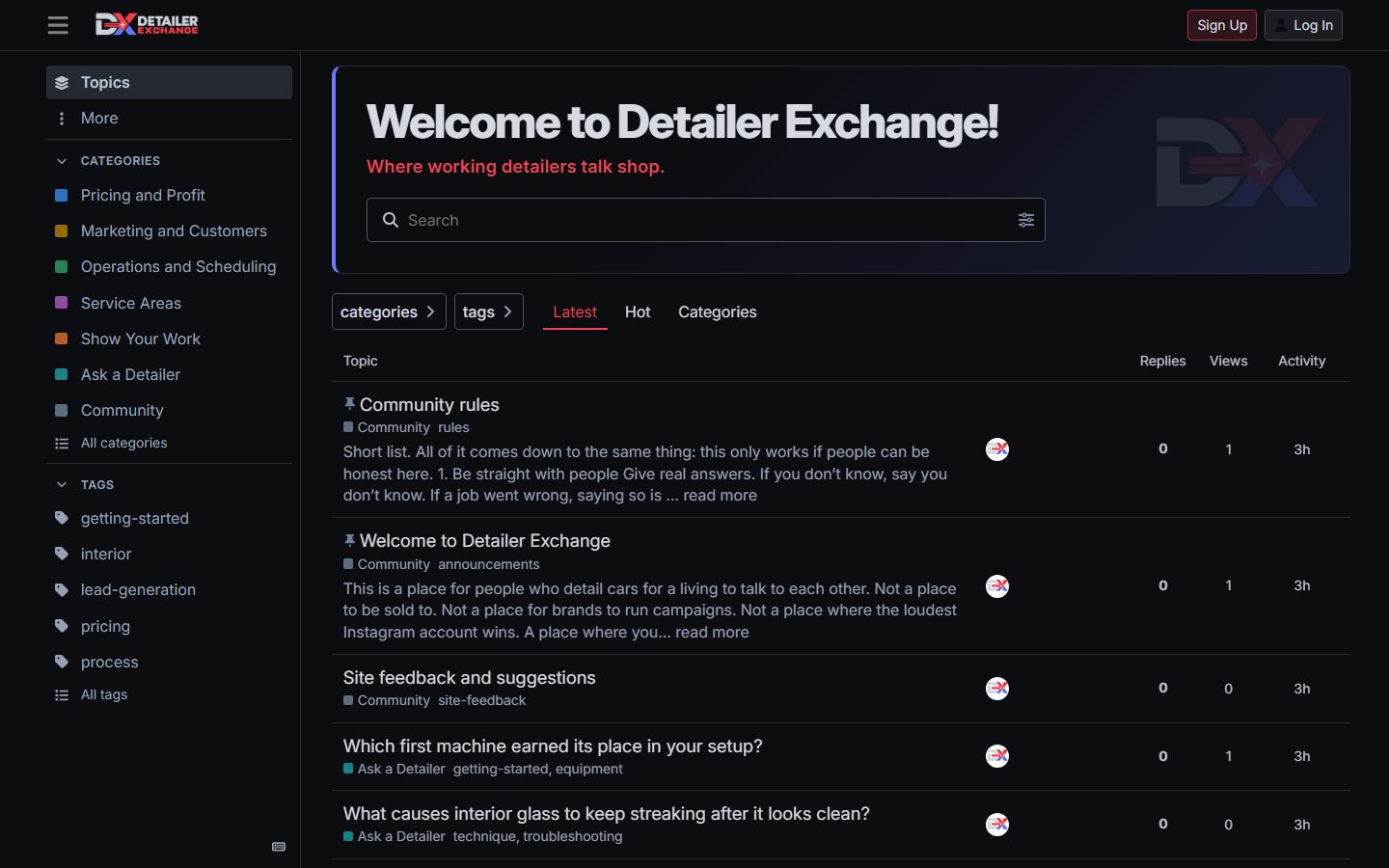This screenshot has height=868, width=1389.
Task: Open poster avatar on Site feedback row
Action: [x=997, y=689]
